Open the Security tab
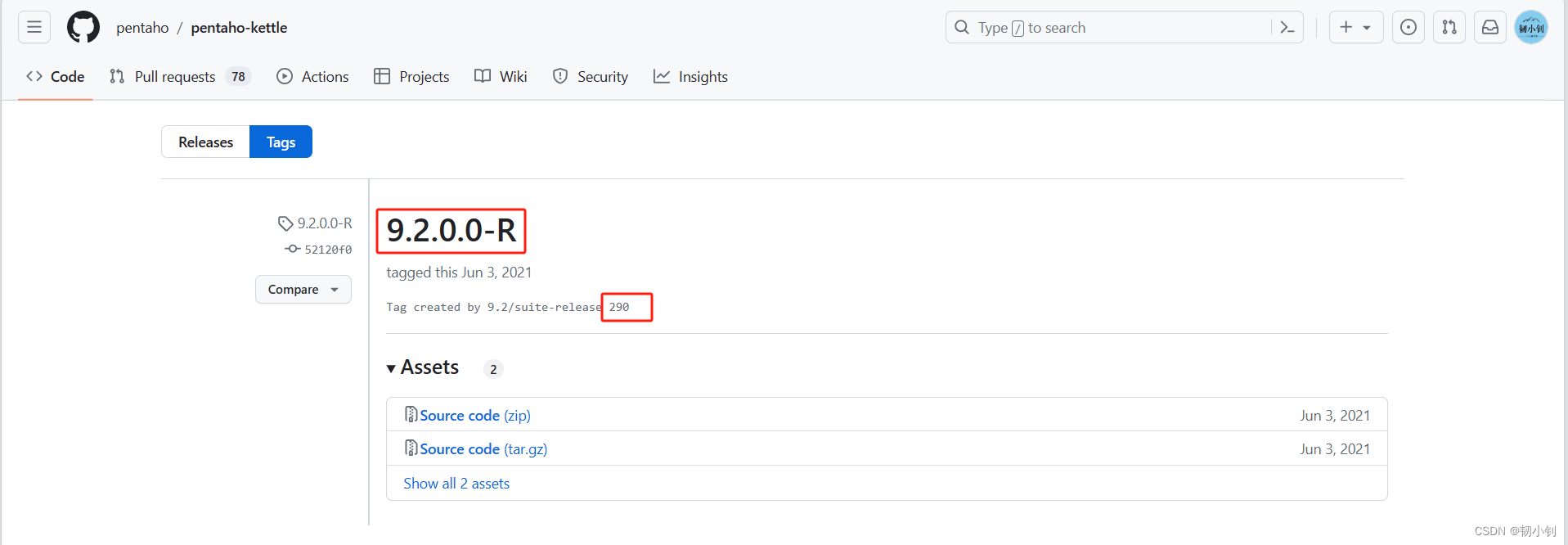 pos(591,76)
